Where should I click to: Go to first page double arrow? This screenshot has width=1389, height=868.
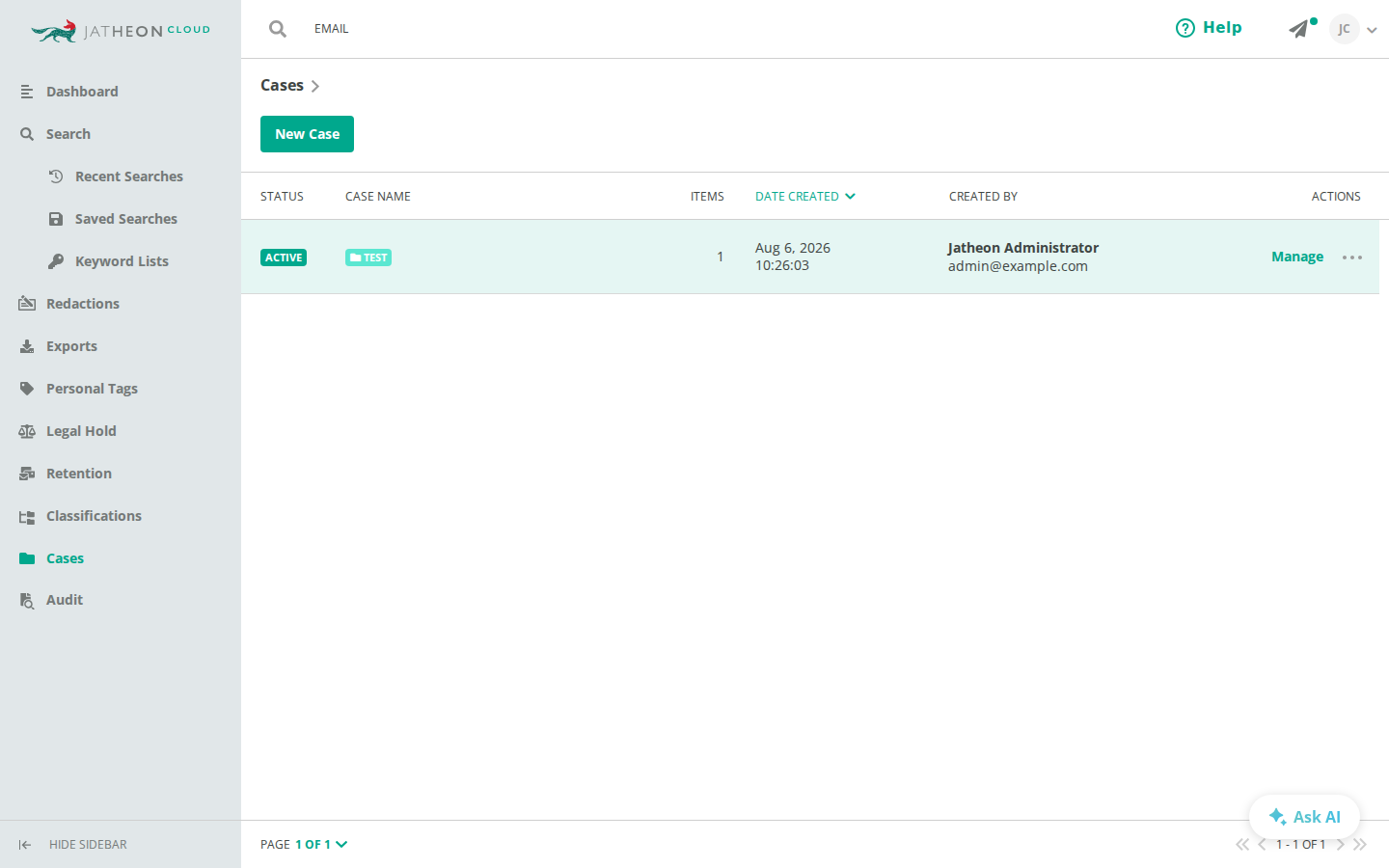click(x=1242, y=845)
